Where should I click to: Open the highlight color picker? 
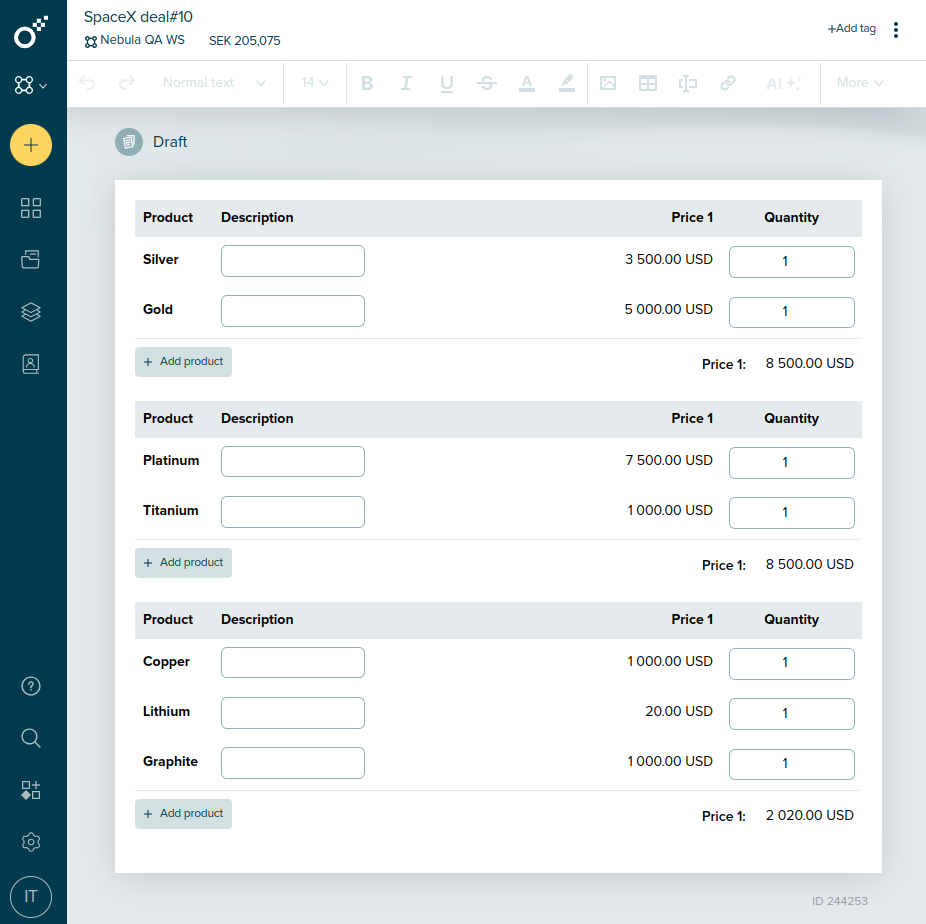(567, 83)
